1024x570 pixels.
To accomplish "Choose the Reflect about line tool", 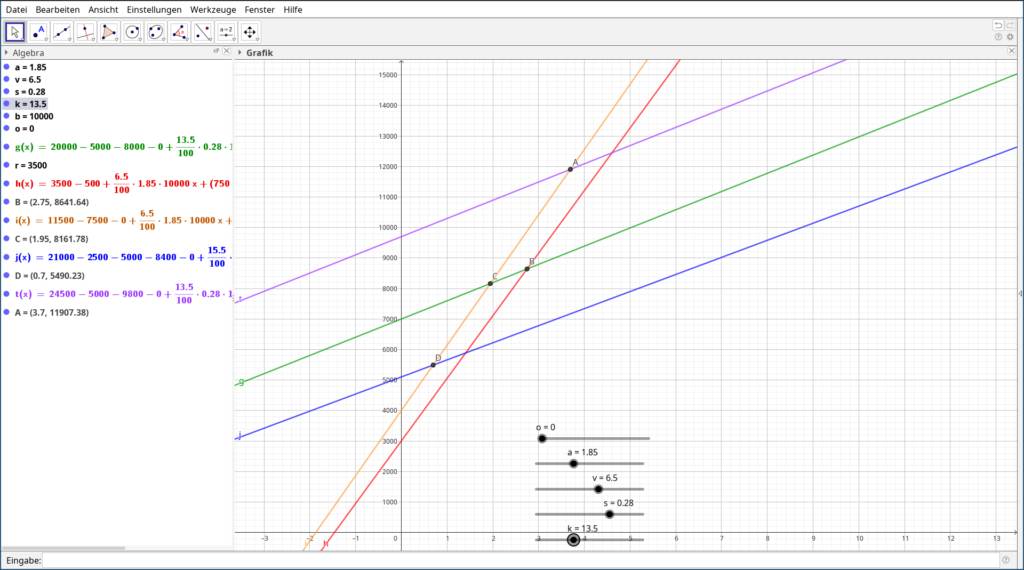I will click(x=202, y=32).
